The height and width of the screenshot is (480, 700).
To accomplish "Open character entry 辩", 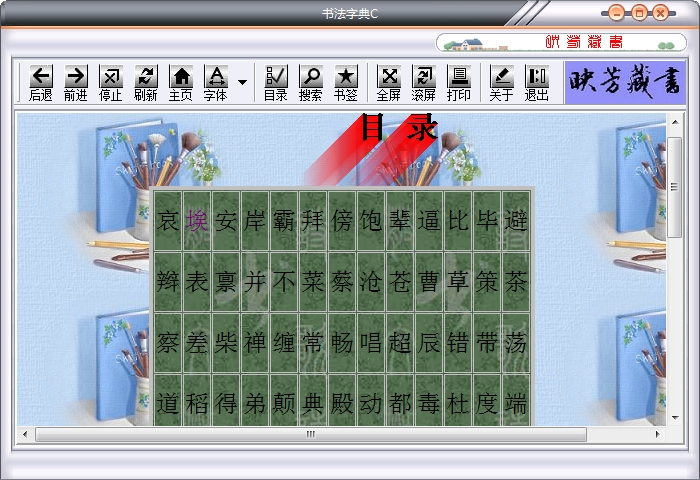I will pos(168,282).
